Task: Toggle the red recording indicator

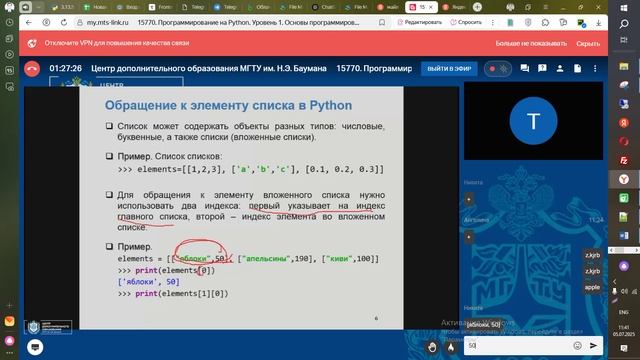Action: click(492, 69)
